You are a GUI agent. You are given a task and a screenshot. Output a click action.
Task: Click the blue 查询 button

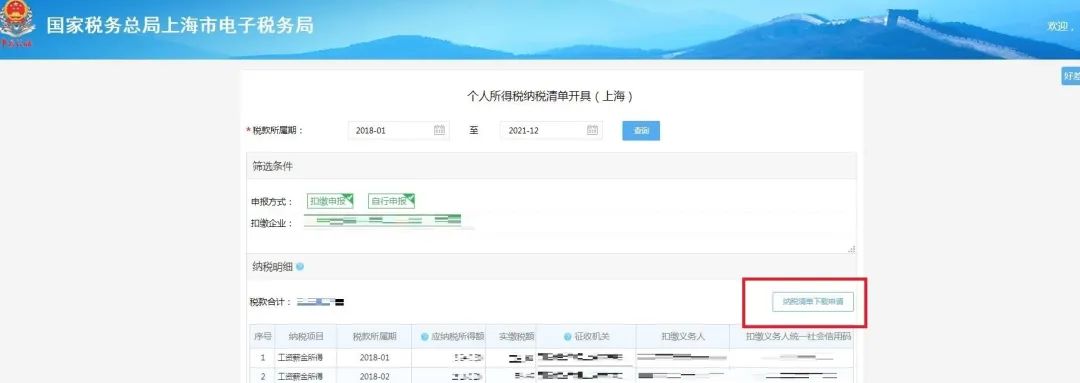pos(641,130)
